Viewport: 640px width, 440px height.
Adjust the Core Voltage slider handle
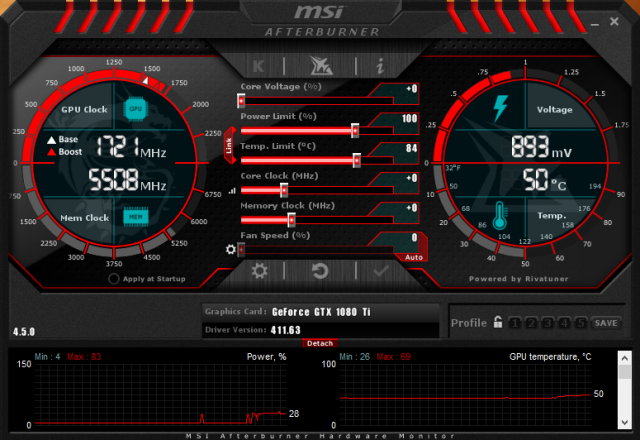pyautogui.click(x=241, y=101)
